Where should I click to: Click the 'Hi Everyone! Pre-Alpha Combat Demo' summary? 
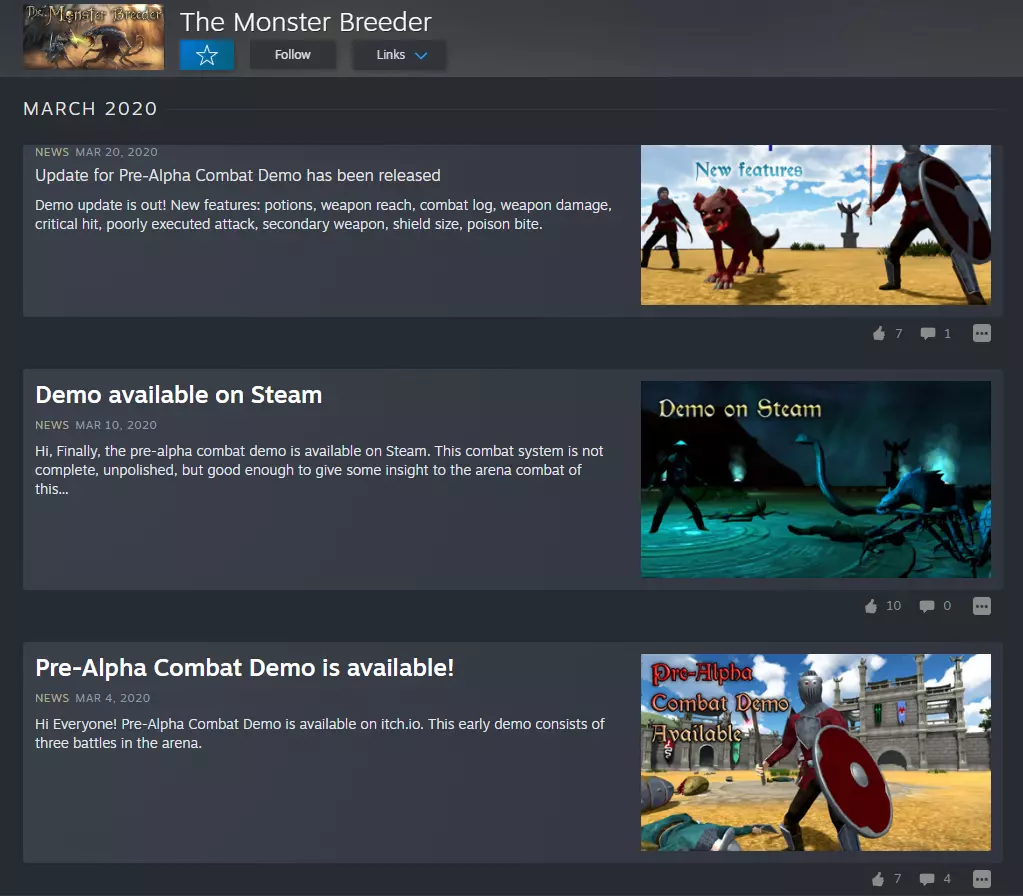(320, 734)
